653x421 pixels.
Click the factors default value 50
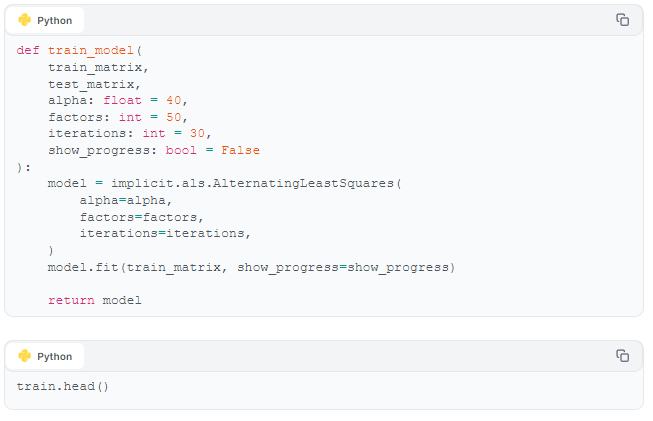click(174, 117)
